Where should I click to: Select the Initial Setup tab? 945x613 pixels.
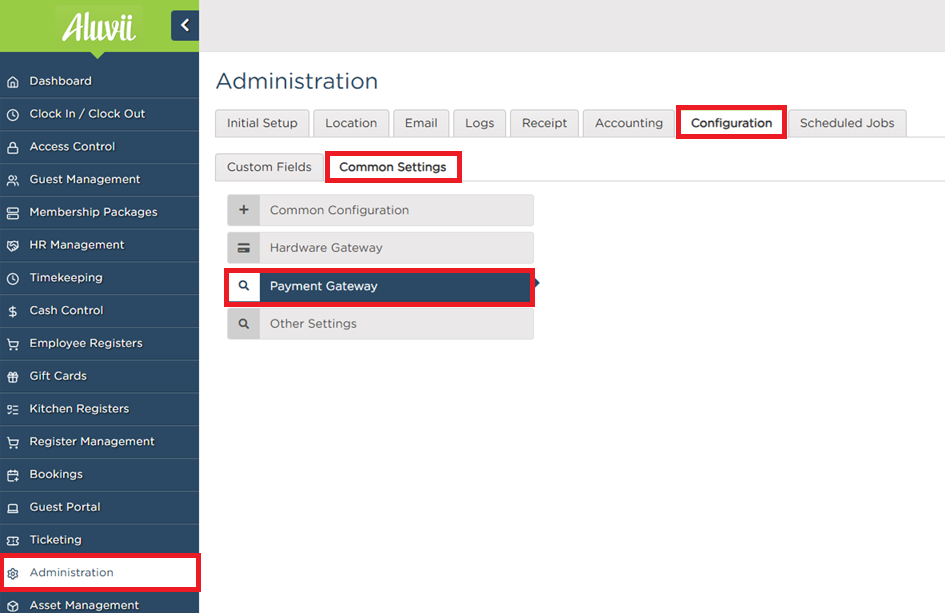click(262, 123)
